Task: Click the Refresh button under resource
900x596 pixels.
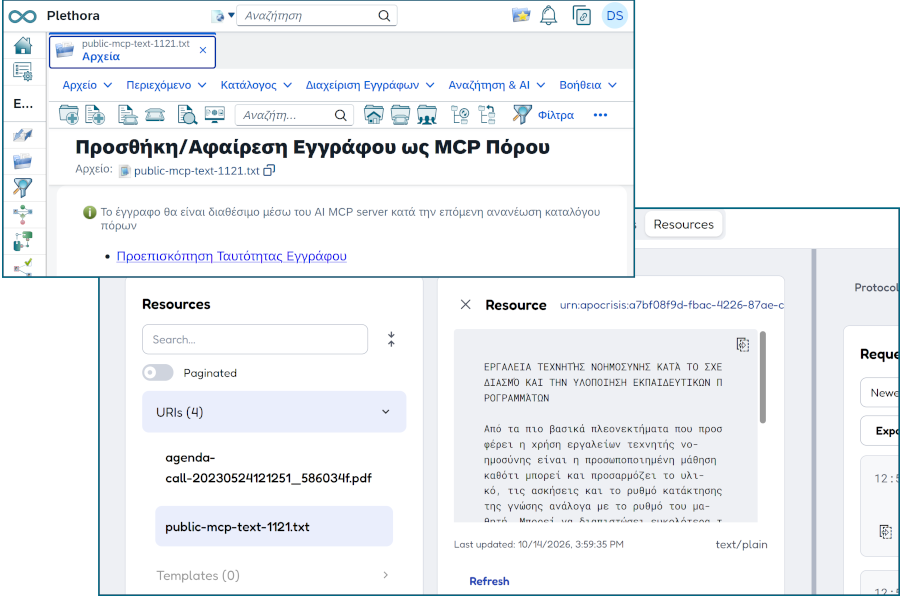Action: pos(489,581)
